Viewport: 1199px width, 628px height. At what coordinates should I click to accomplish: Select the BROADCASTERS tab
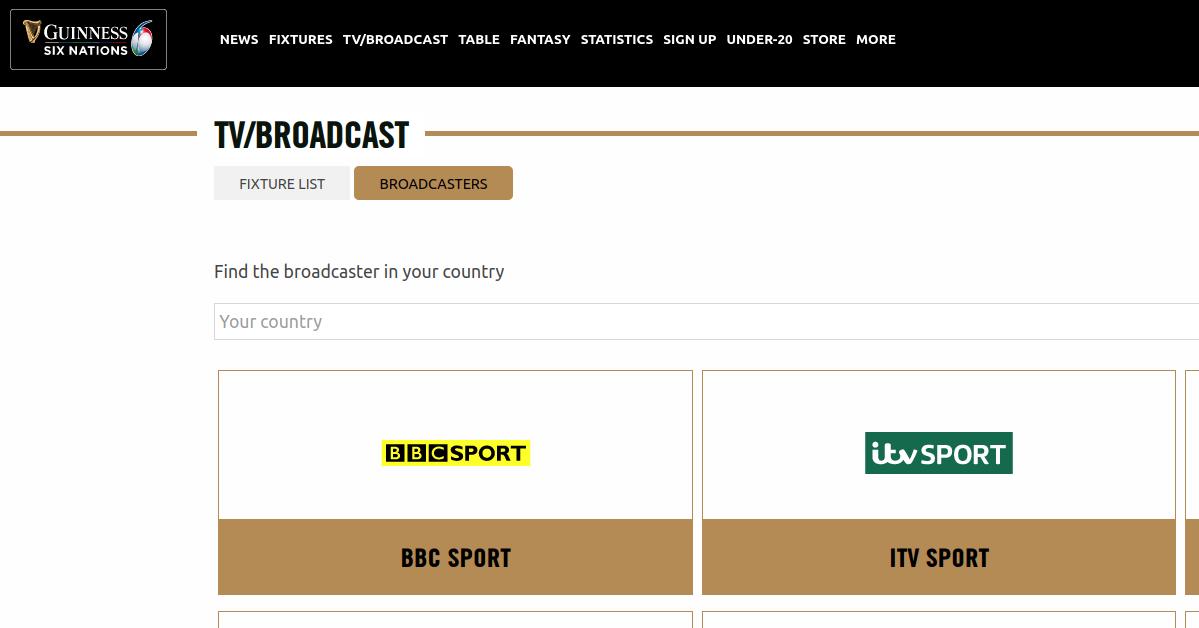click(x=433, y=184)
